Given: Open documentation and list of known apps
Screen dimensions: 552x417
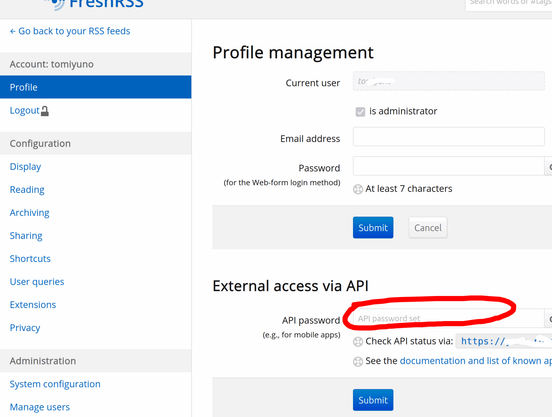Looking at the screenshot, I should tap(476, 361).
